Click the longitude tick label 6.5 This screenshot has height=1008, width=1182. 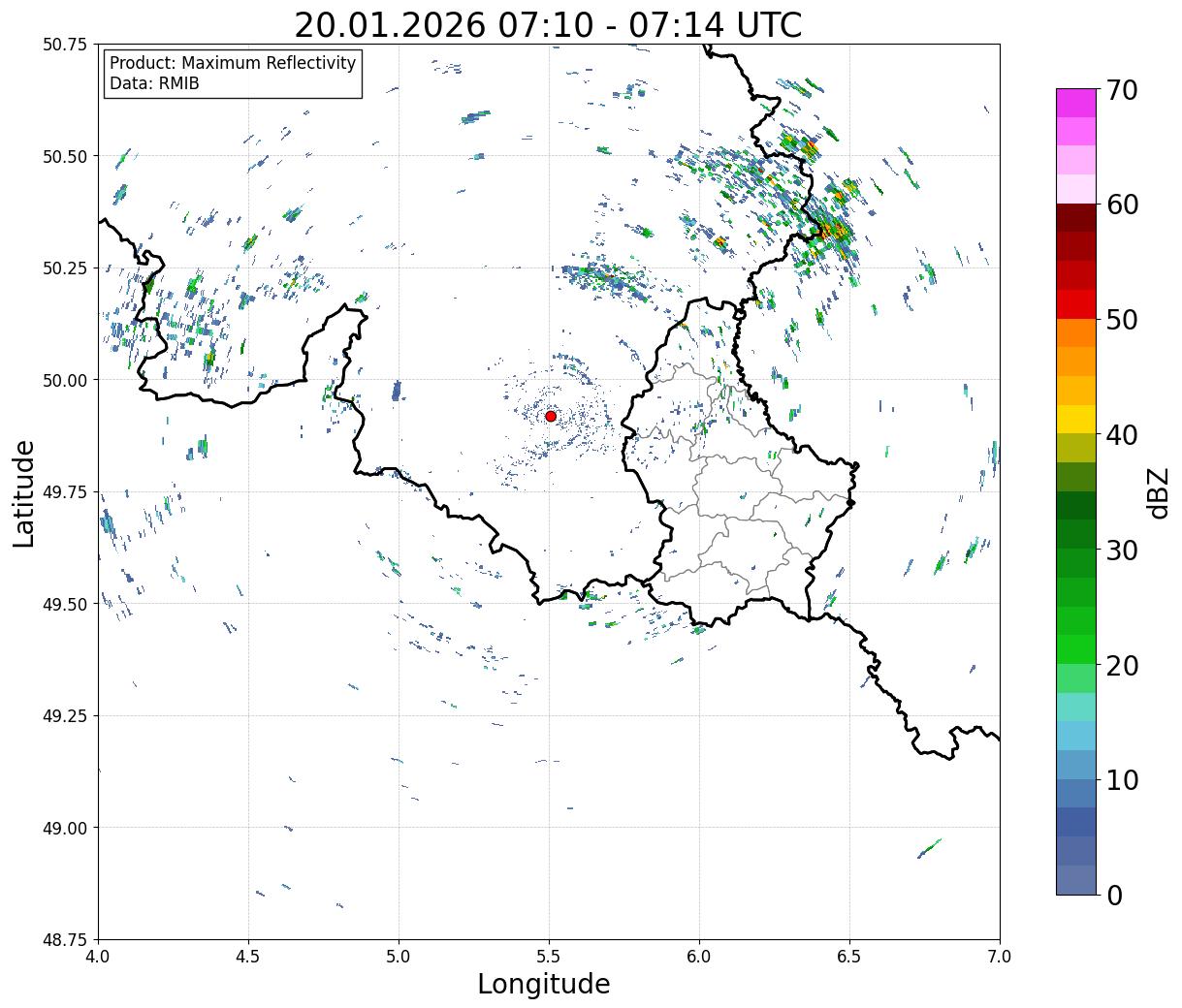pos(849,957)
